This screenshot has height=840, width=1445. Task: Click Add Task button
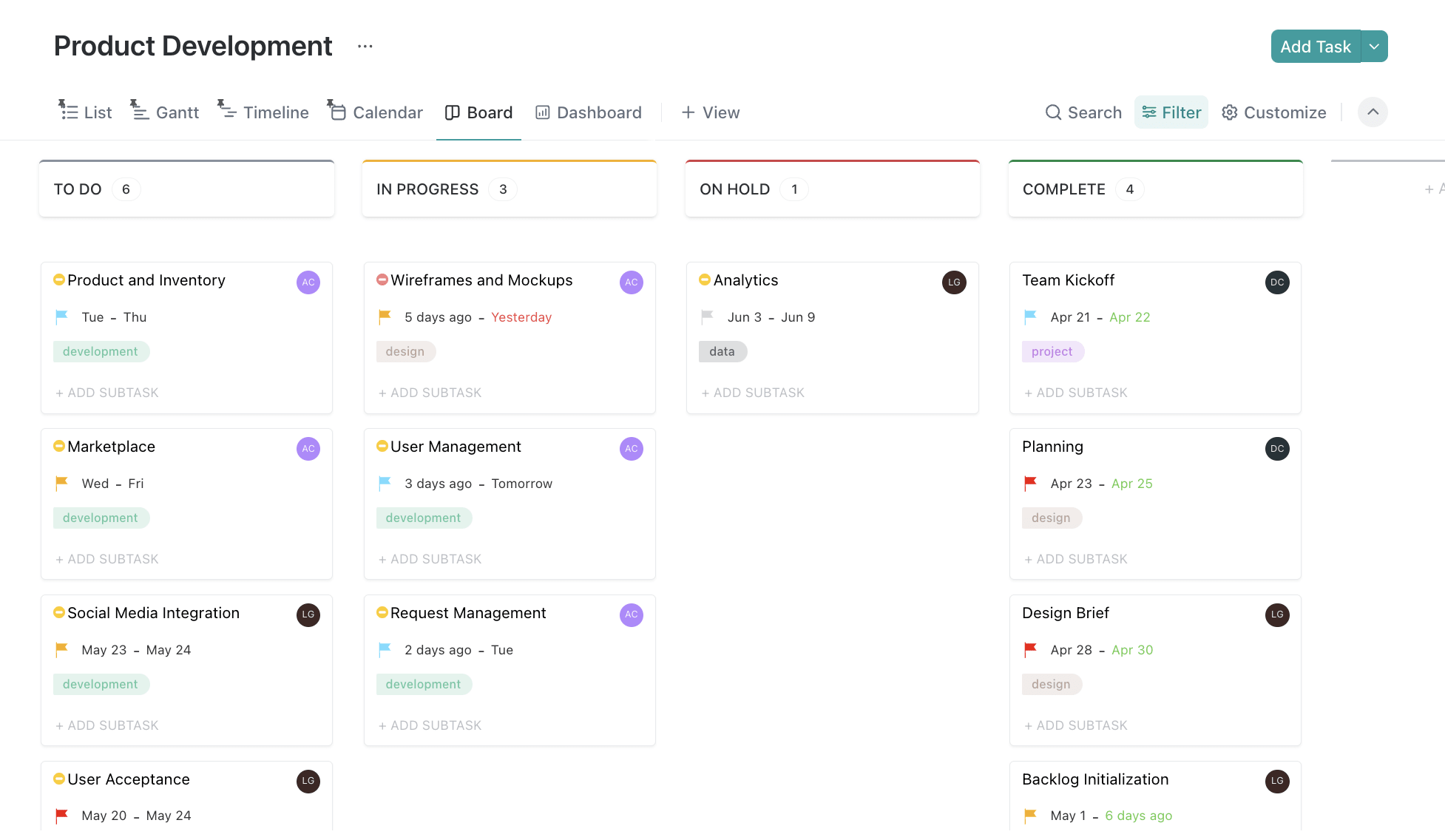1315,46
